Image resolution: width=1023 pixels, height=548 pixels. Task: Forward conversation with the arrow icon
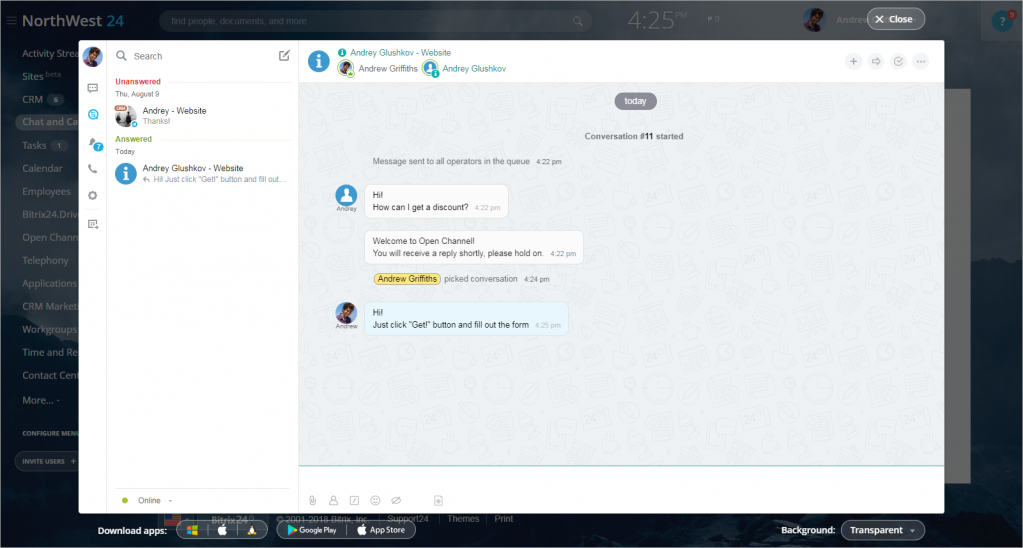876,61
